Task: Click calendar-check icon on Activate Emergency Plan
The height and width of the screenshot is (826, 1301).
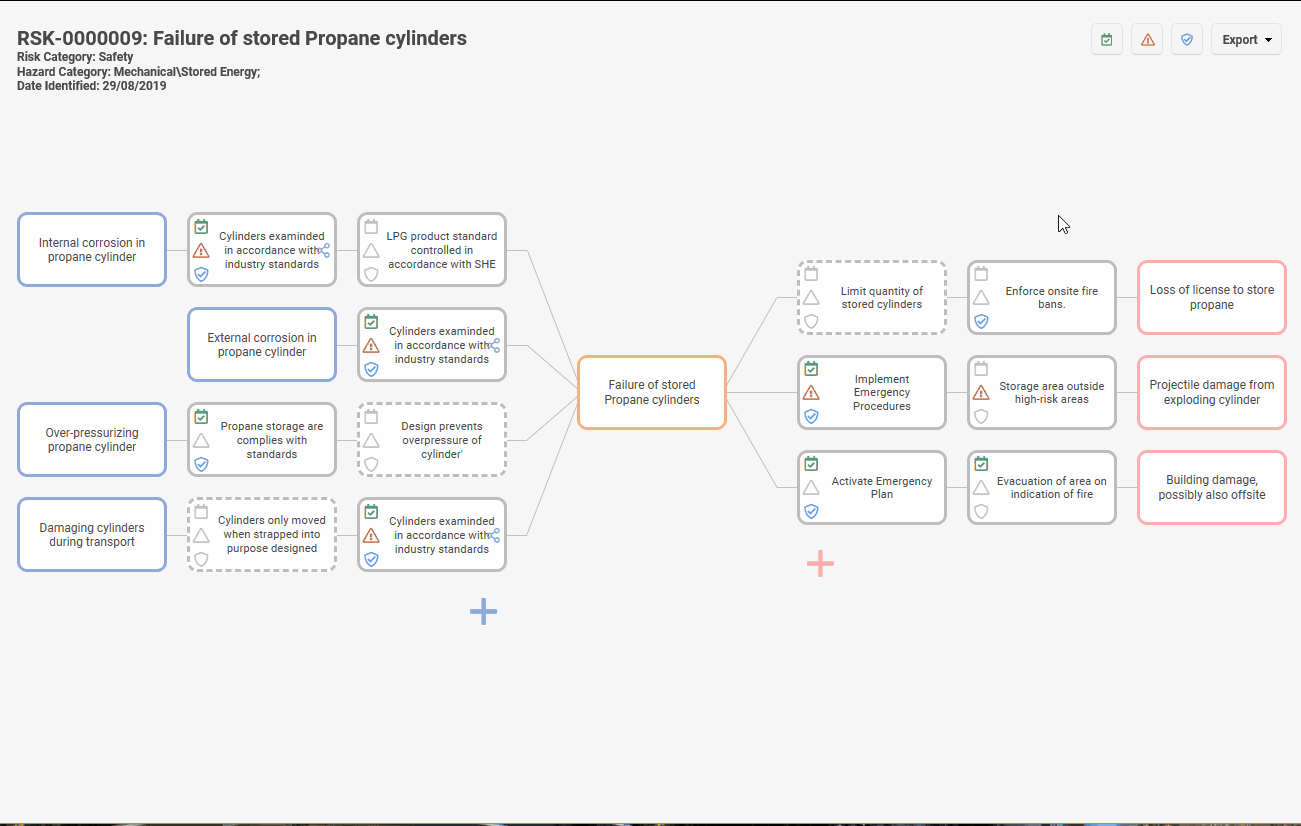Action: [811, 464]
